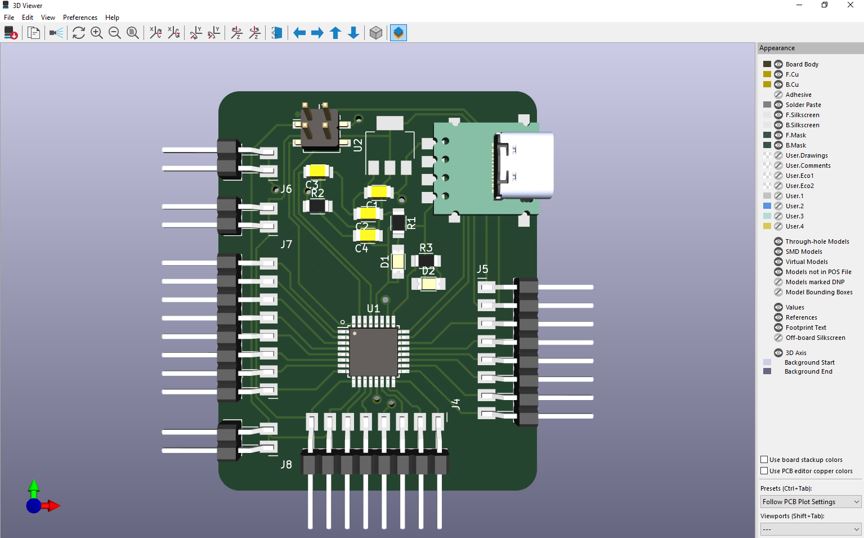
Task: Zoom in on the 3D view
Action: [x=97, y=33]
